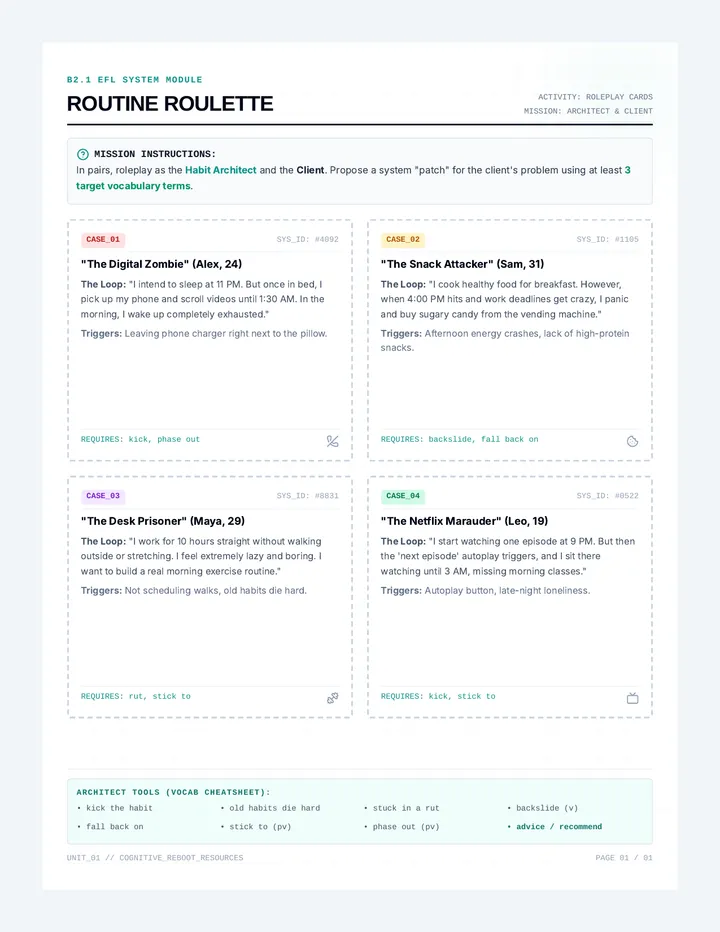Click the dumbbell icon in CASE_03 card
The height and width of the screenshot is (932, 720).
coord(332,698)
